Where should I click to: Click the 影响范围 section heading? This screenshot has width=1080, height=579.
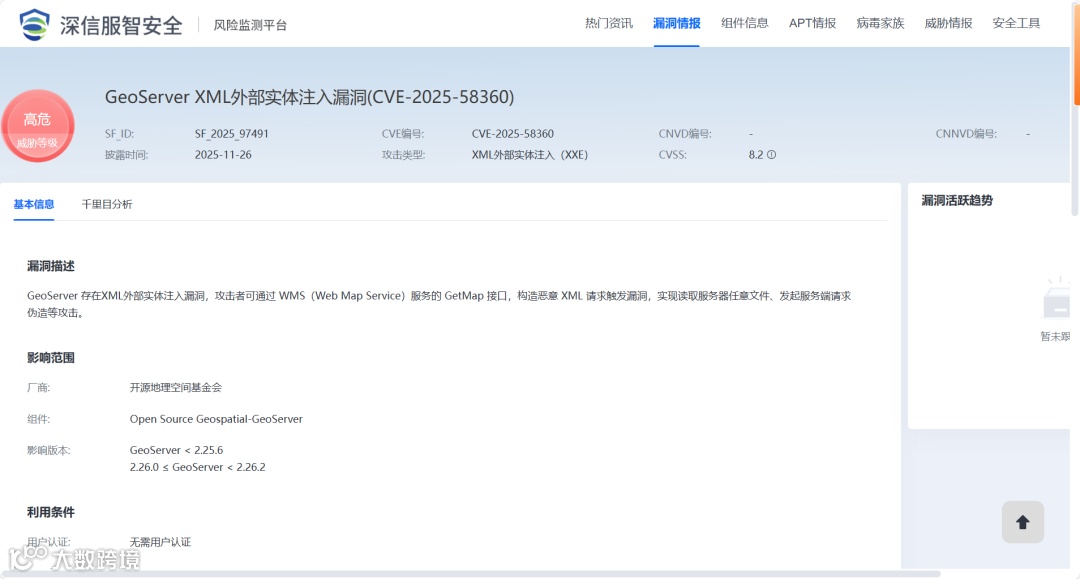(x=51, y=358)
